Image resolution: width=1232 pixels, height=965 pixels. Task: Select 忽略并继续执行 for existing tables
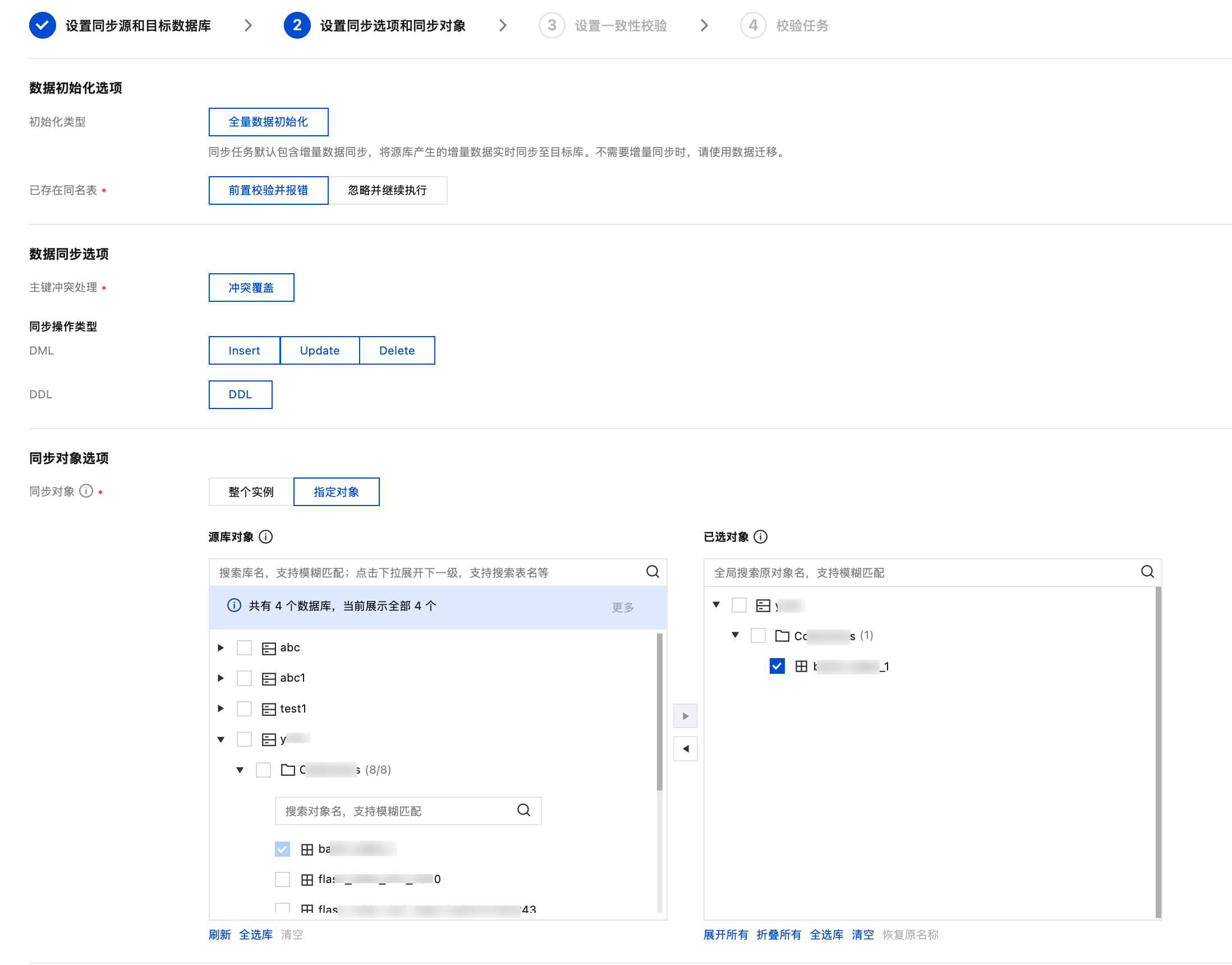pos(388,190)
